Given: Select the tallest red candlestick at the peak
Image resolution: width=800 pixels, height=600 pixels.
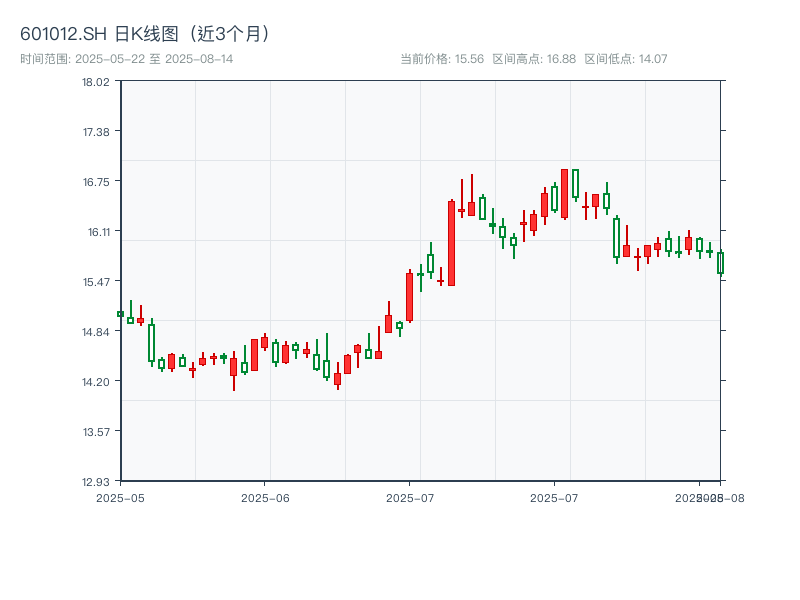Looking at the screenshot, I should click(x=566, y=195).
